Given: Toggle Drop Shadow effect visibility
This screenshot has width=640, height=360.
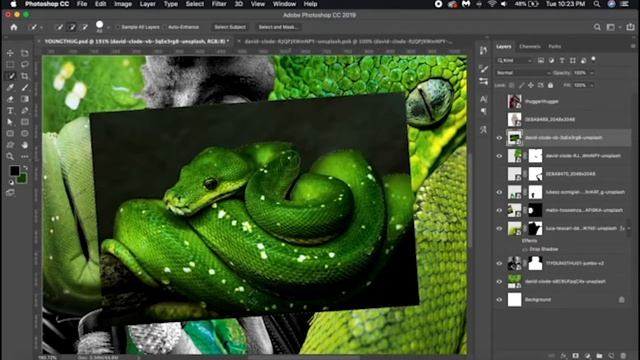Looking at the screenshot, I should click(525, 249).
